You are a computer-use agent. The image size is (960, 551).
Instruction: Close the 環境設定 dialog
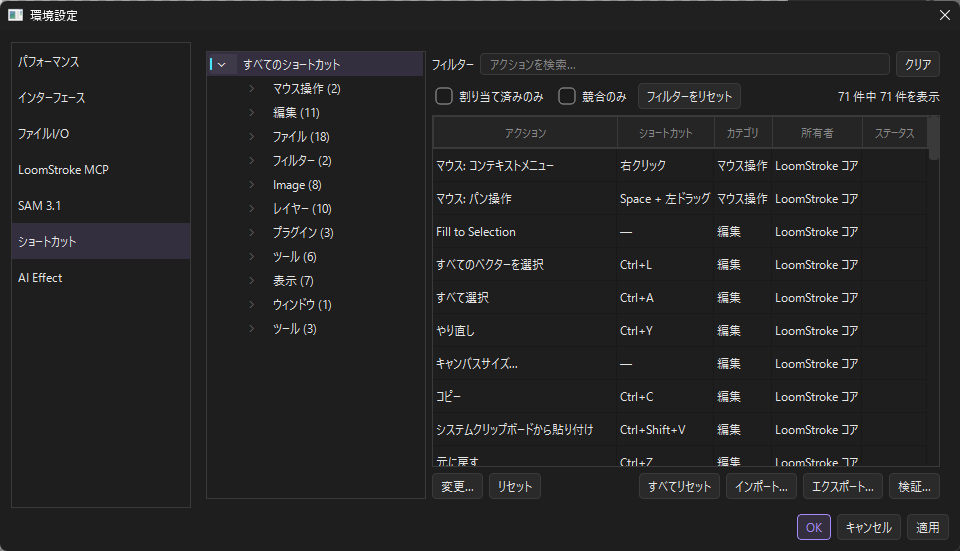tap(945, 15)
